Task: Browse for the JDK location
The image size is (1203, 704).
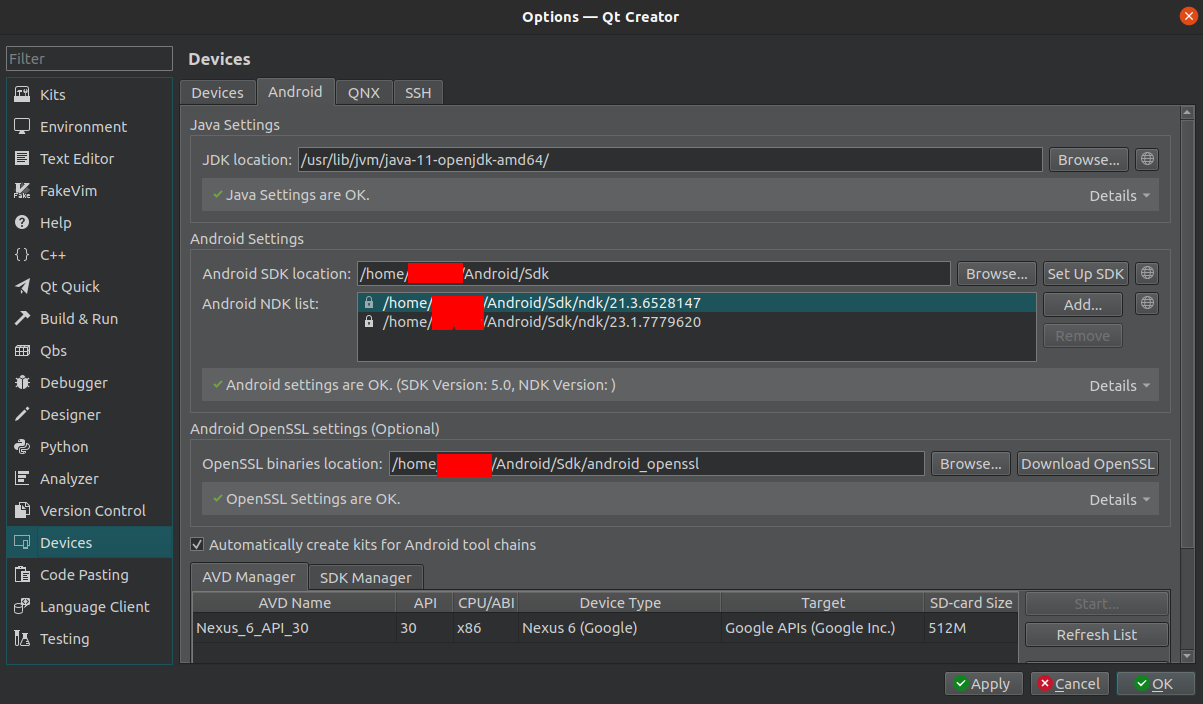Action: (x=1089, y=159)
